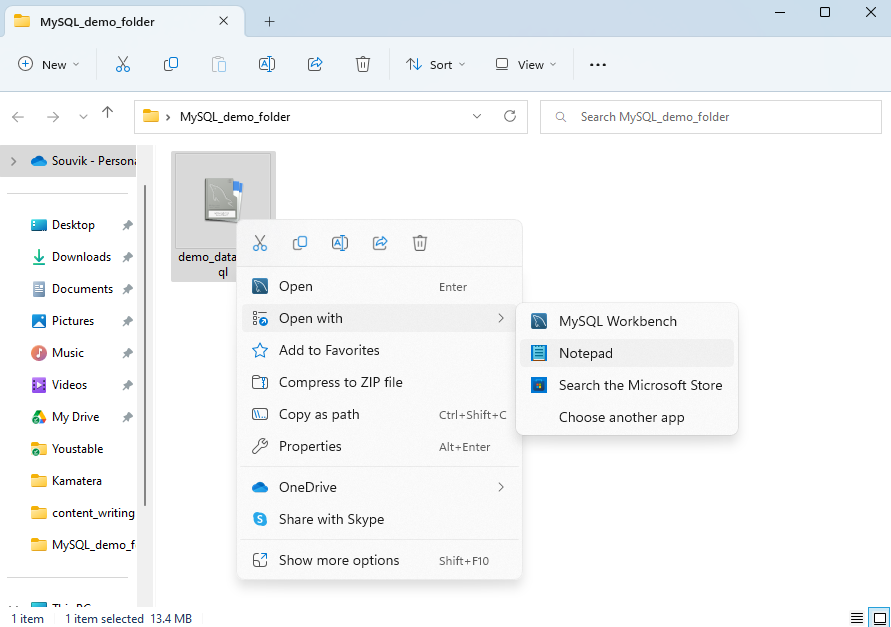Click the Copy icon in the toolbar

pyautogui.click(x=170, y=64)
